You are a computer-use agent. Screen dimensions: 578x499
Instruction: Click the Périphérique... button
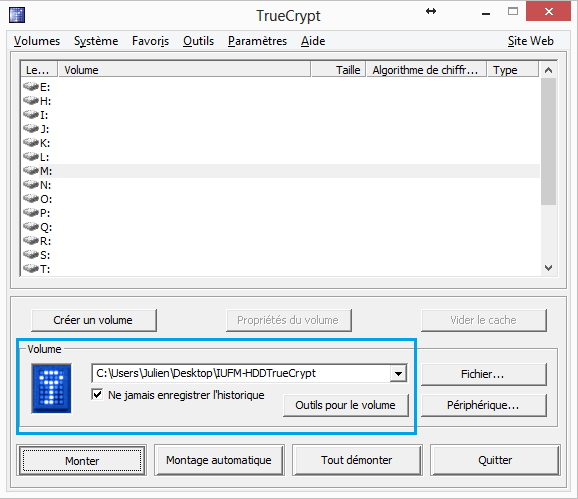pyautogui.click(x=483, y=405)
